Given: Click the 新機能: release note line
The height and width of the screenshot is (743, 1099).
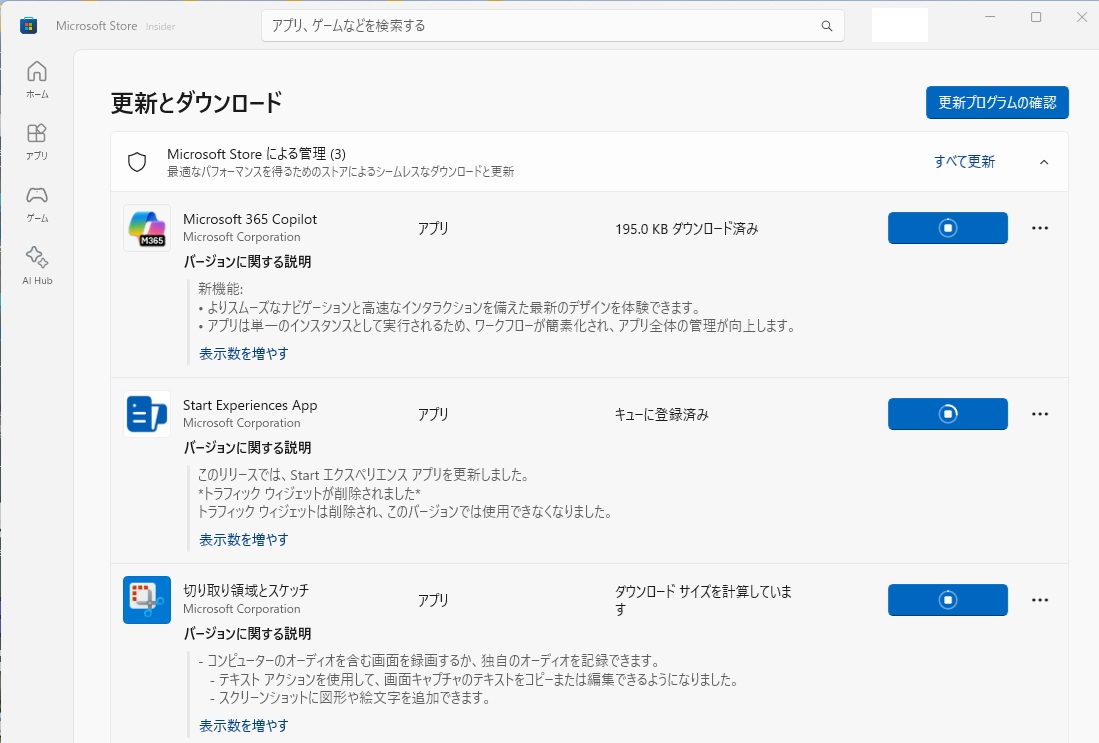Looking at the screenshot, I should tap(220, 289).
